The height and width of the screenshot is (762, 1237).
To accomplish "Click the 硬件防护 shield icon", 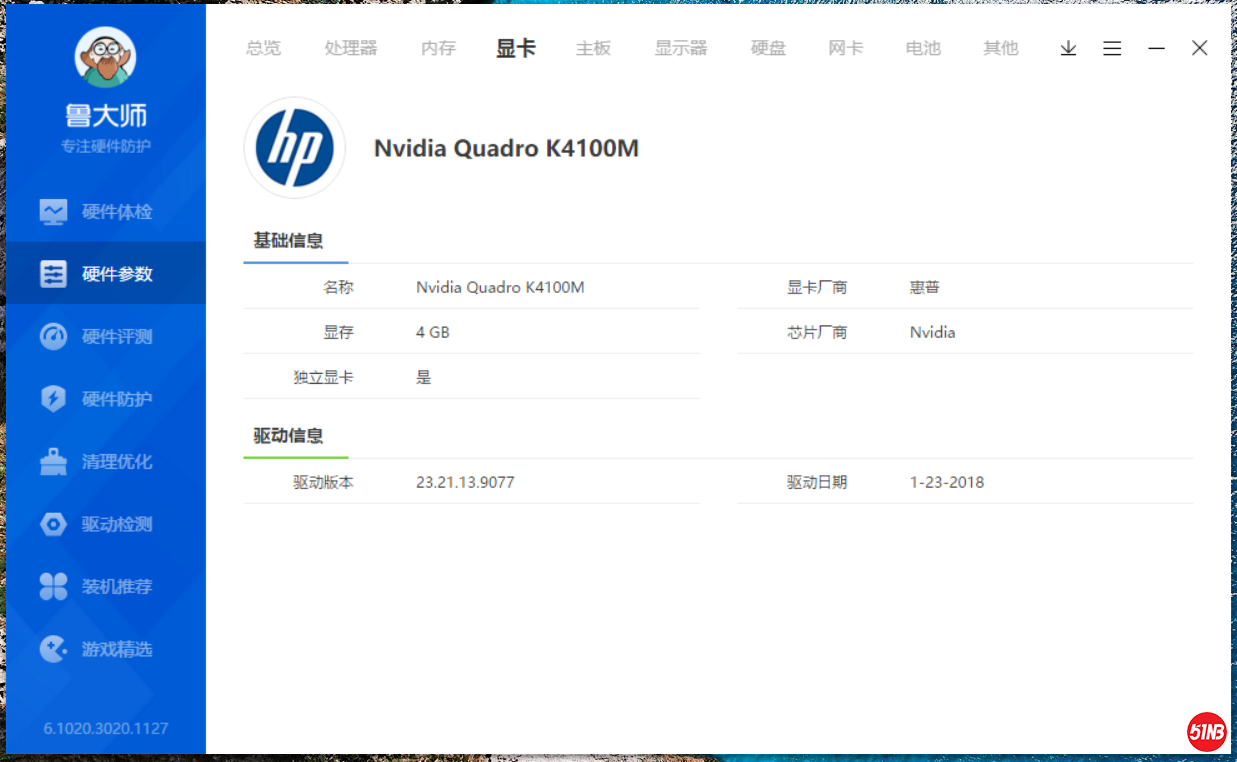I will click(53, 399).
